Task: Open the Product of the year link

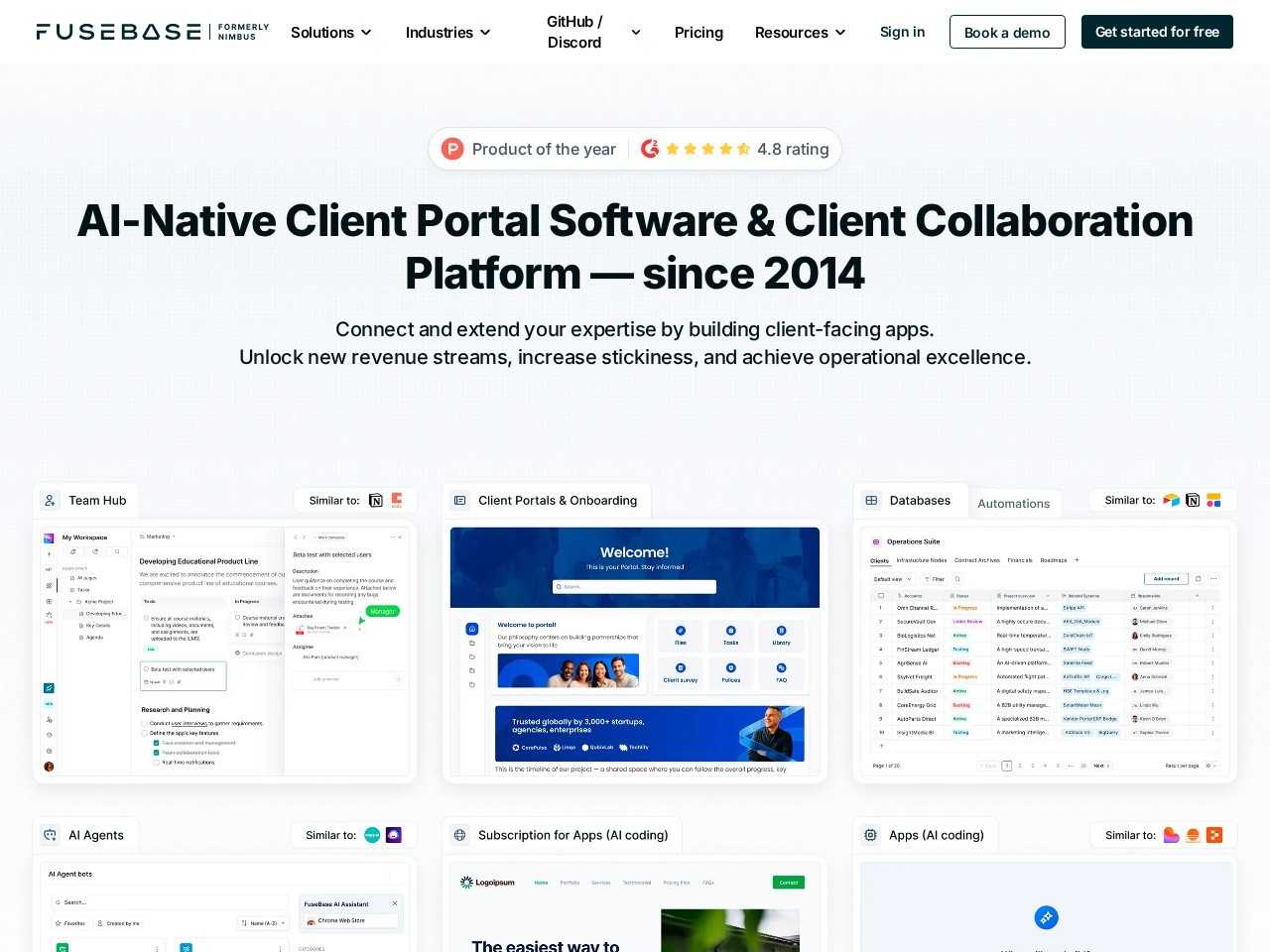Action: click(x=544, y=149)
